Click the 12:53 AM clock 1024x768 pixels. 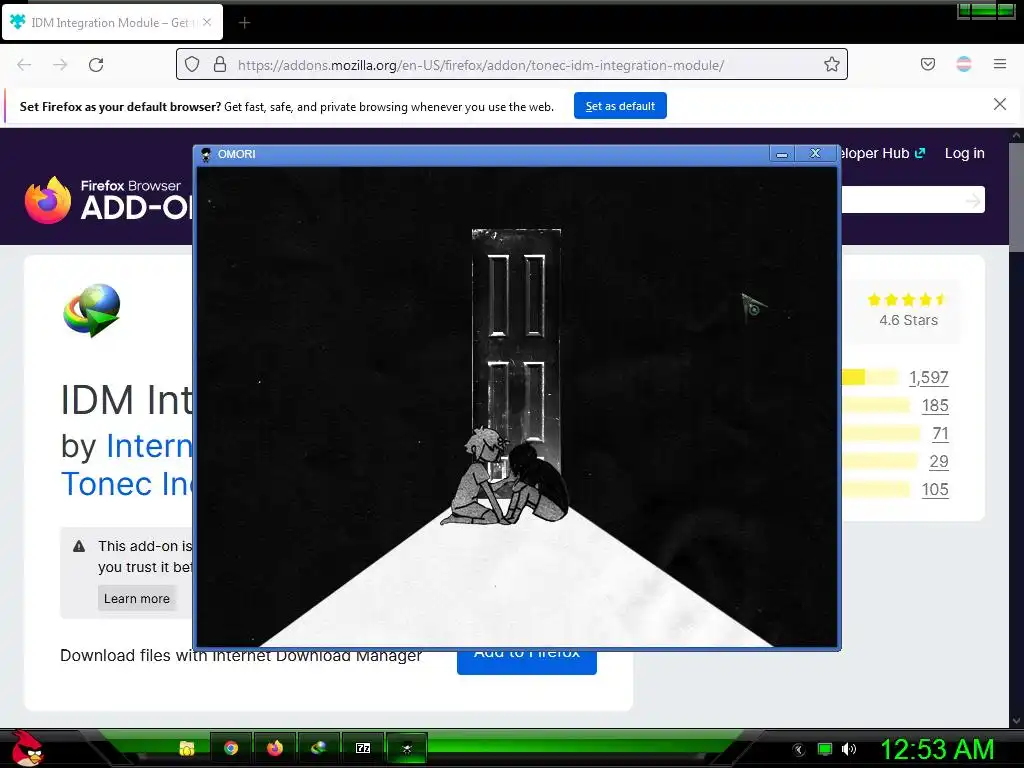point(937,749)
